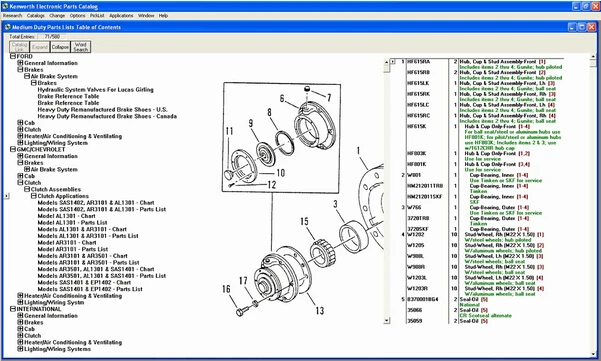Expand GMC Air Brake System node
Viewport: 601px width, 361px height.
[27, 169]
